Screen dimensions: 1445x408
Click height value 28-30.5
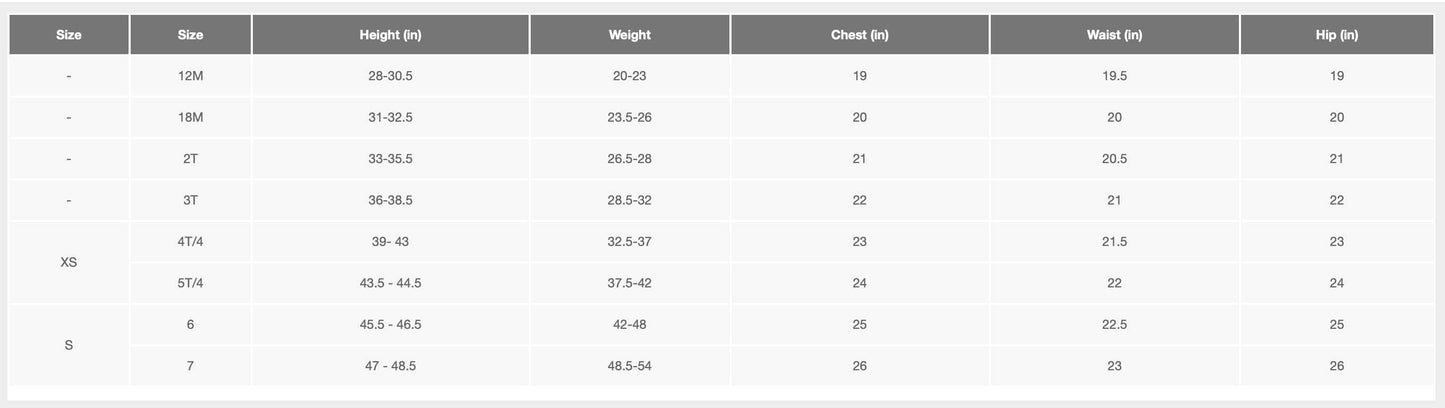pos(390,76)
